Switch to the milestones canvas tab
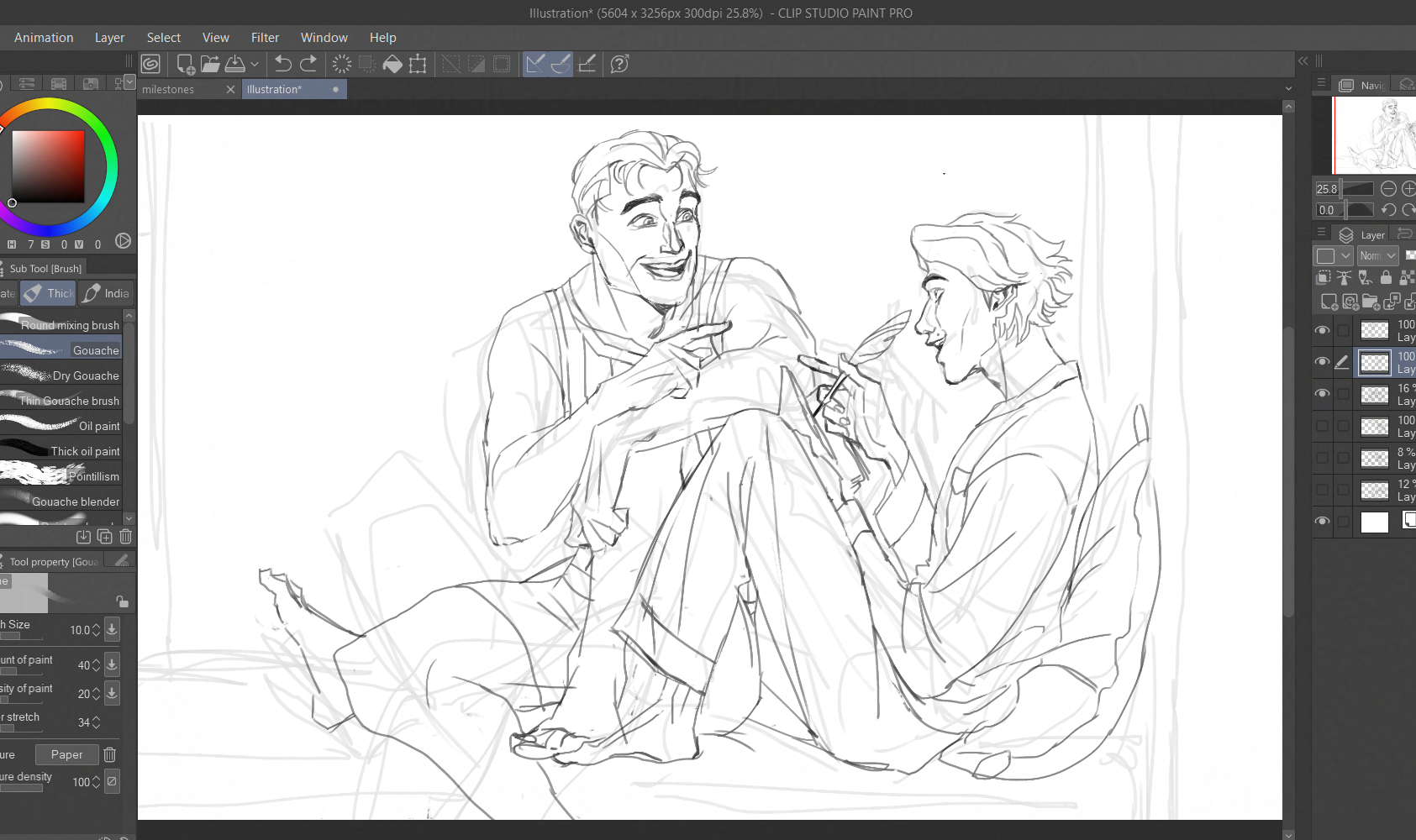 (x=168, y=89)
